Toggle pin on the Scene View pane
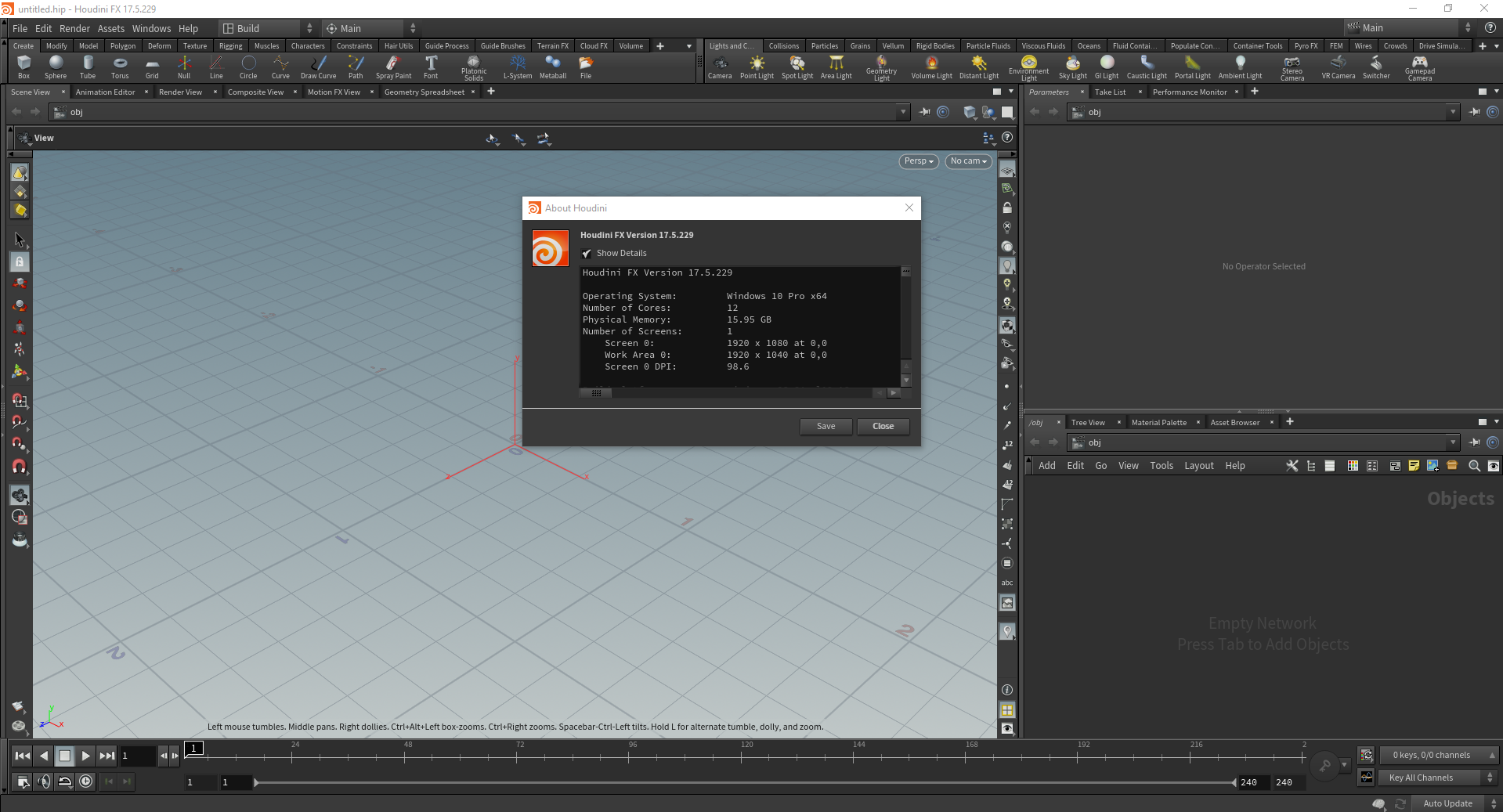The image size is (1503, 812). tap(924, 112)
